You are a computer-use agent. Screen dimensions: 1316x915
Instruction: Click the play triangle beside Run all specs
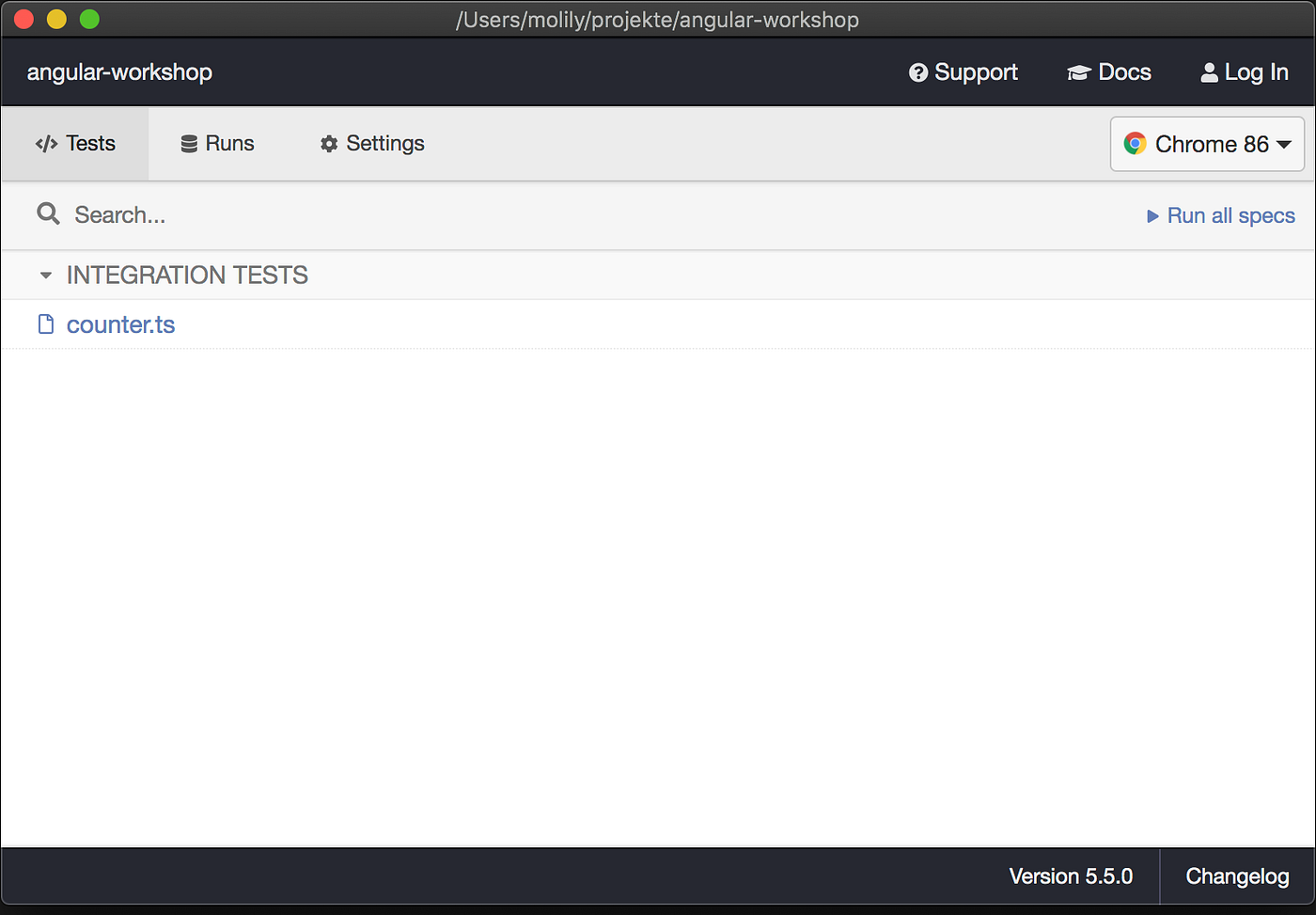tap(1152, 215)
